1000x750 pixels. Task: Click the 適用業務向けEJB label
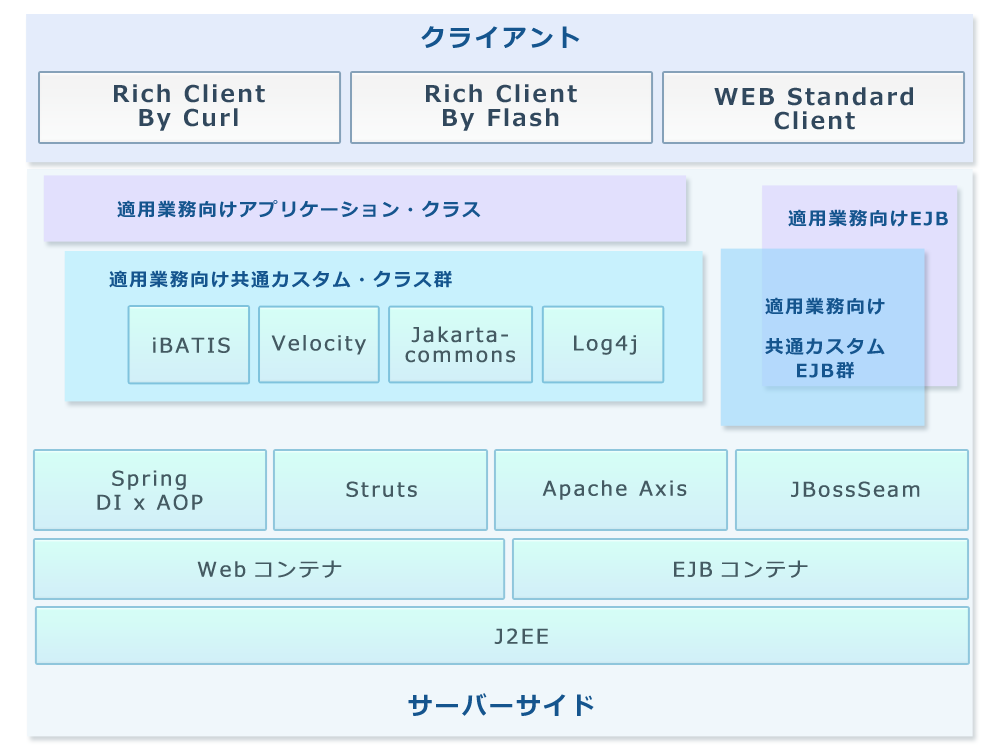tap(868, 219)
